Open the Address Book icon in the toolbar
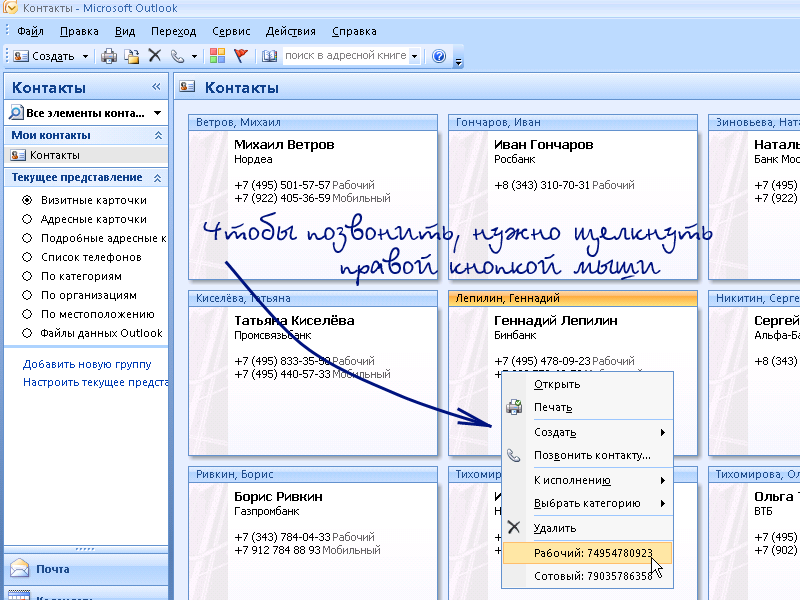The height and width of the screenshot is (600, 800). point(269,56)
